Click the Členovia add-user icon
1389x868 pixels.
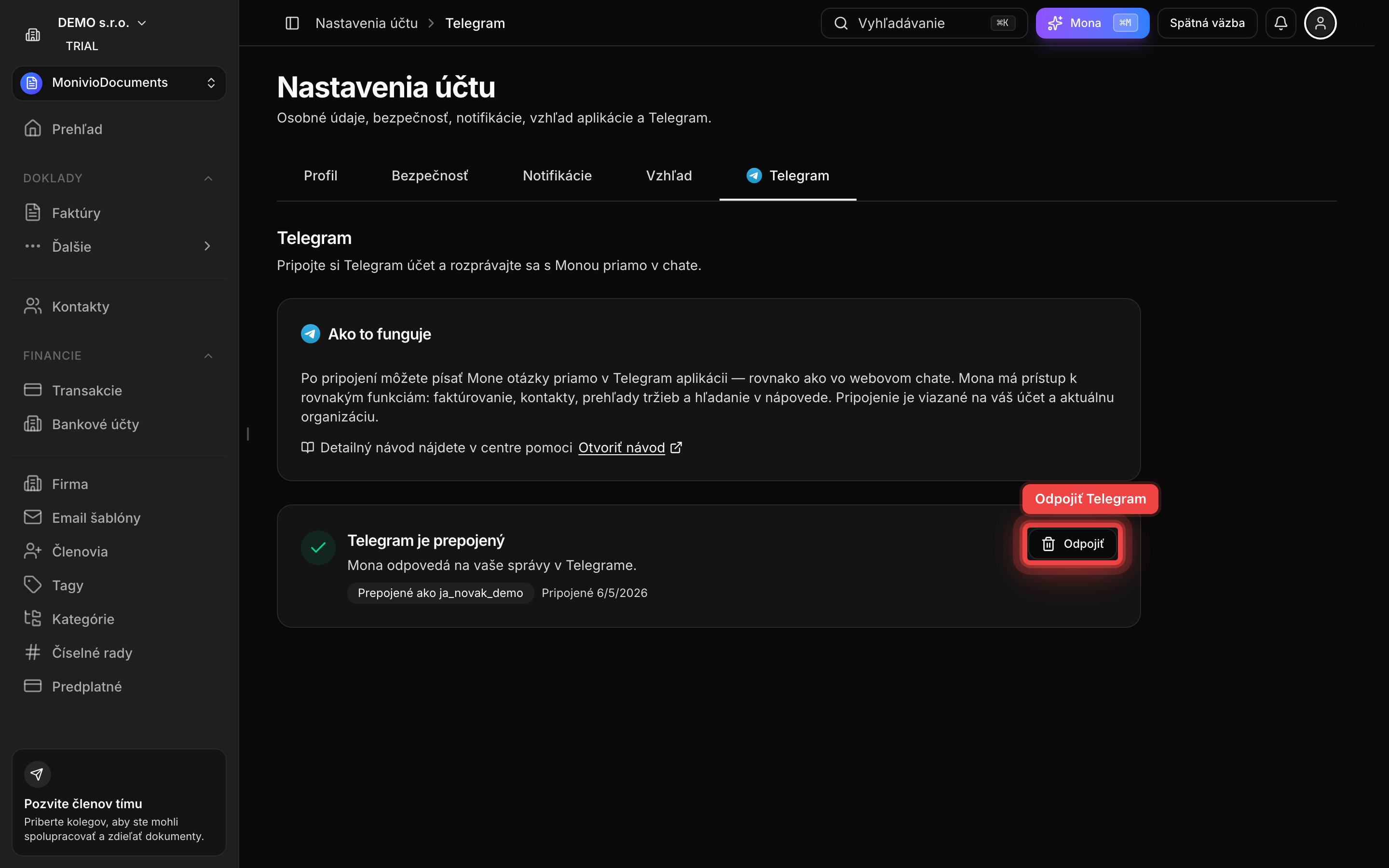click(33, 551)
